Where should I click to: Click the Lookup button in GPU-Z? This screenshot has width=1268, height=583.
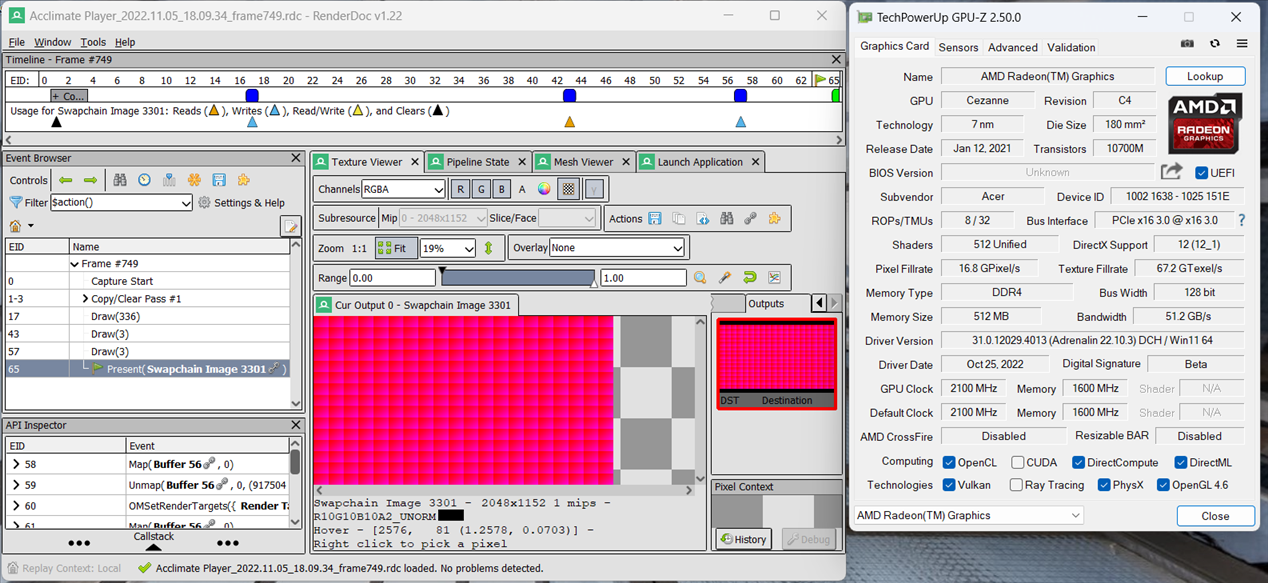1204,76
